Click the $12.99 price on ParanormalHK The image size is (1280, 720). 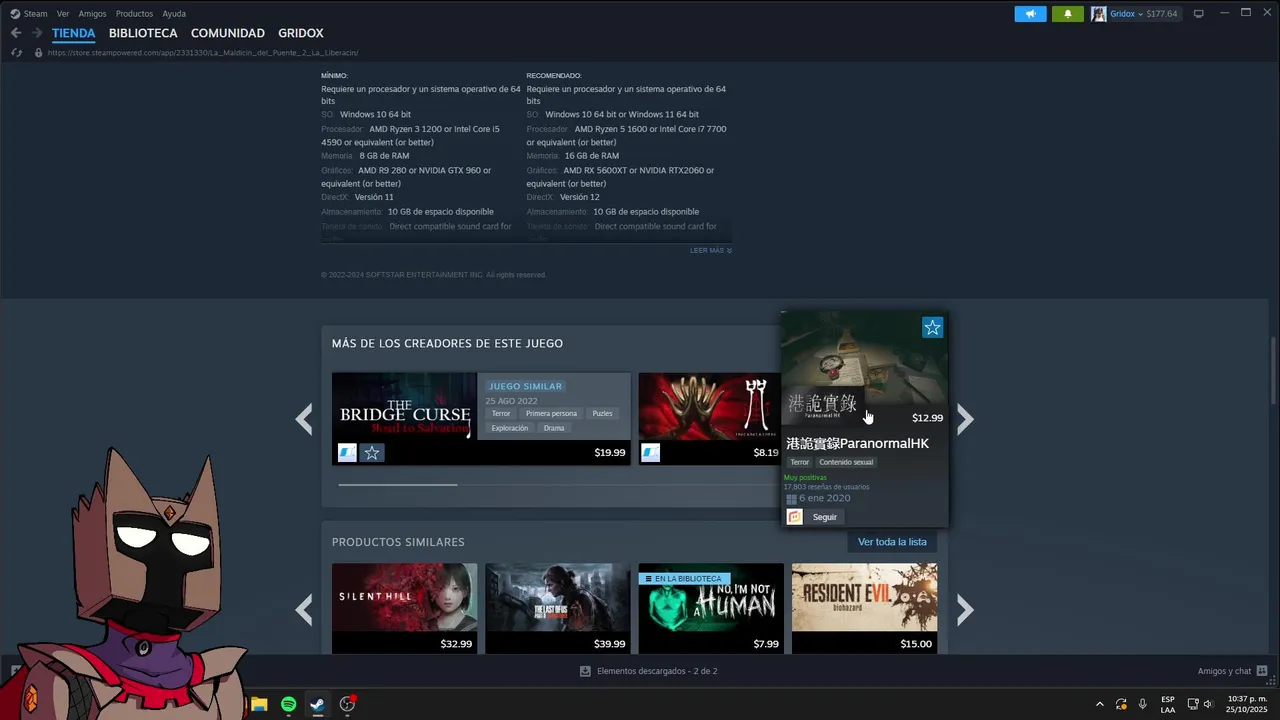[927, 418]
